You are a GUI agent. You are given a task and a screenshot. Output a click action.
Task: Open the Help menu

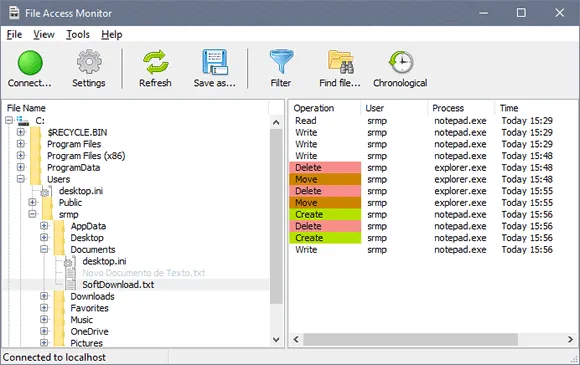[112, 34]
